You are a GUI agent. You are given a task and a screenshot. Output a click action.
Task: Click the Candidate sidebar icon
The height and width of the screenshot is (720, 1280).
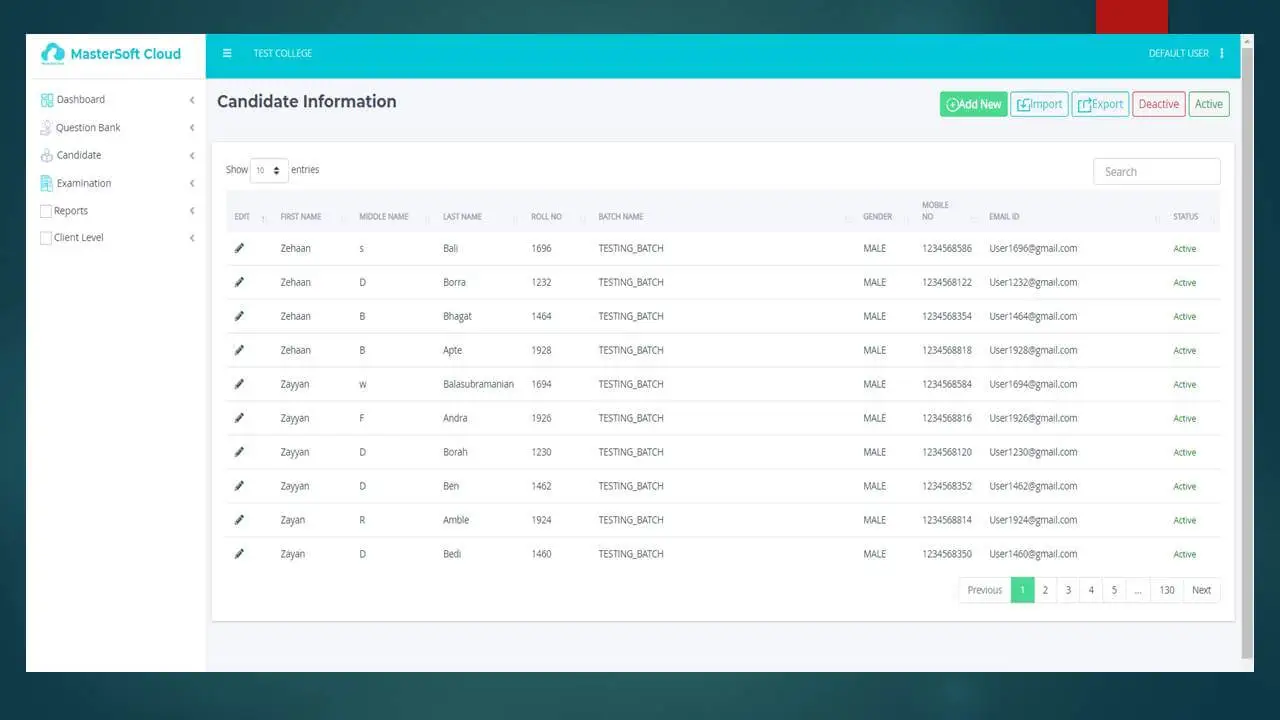(x=46, y=155)
